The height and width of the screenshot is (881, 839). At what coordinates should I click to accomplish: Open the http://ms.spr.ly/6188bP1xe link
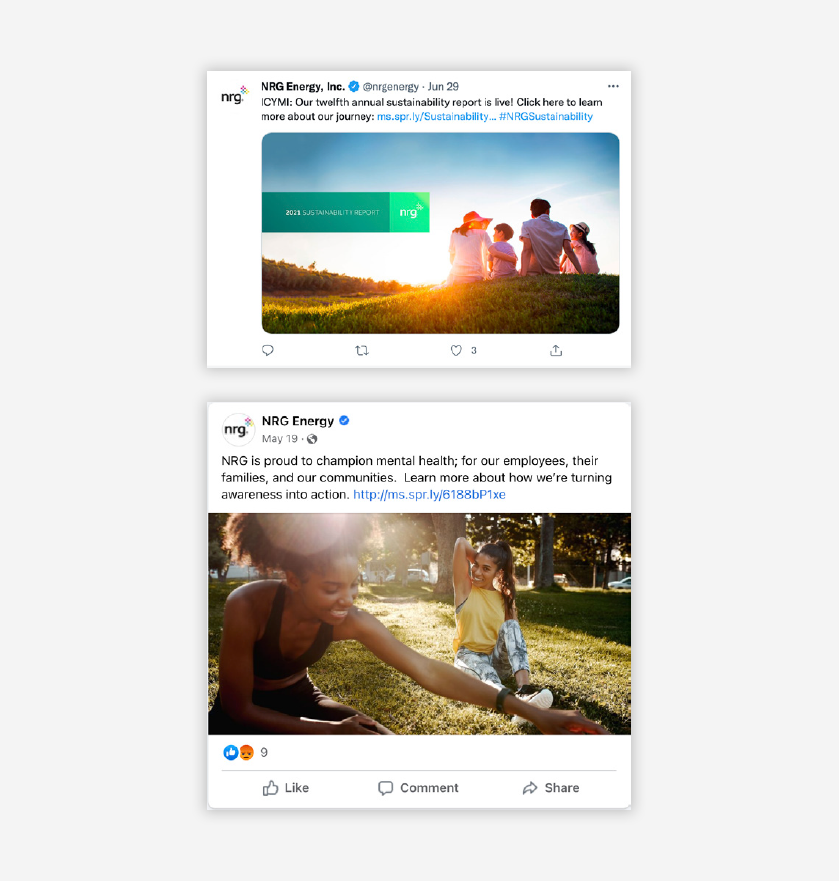(429, 494)
